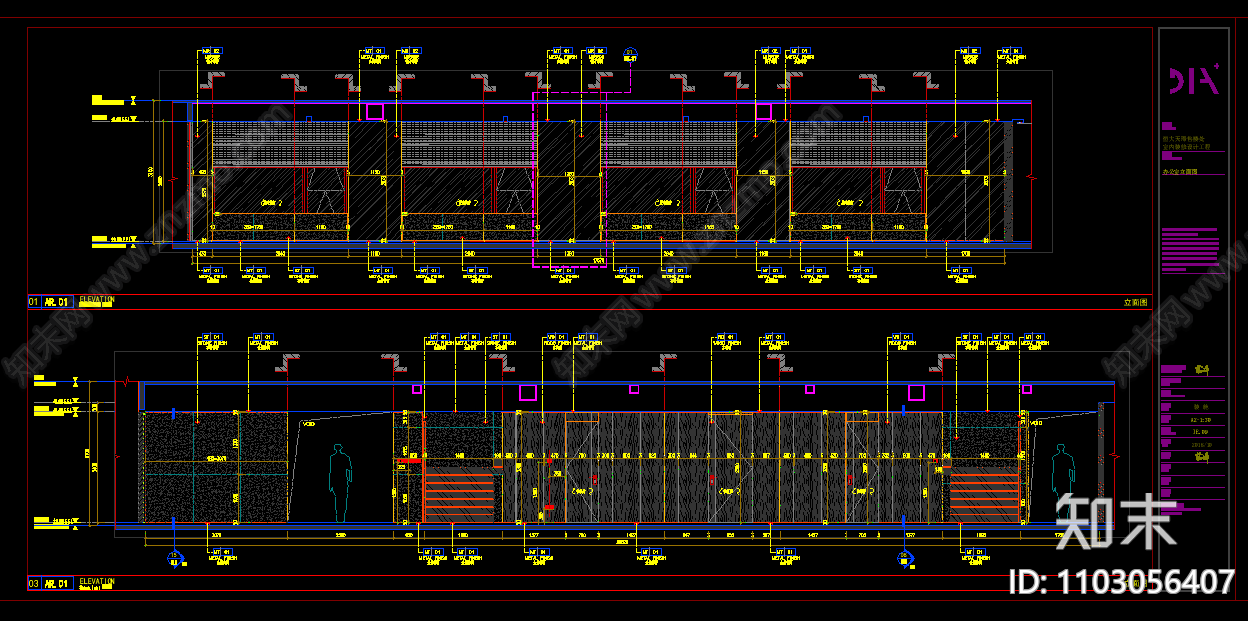Select the 立面图 label at the upper elevation's right
Screen dimensions: 1248x621
[x=1136, y=301]
